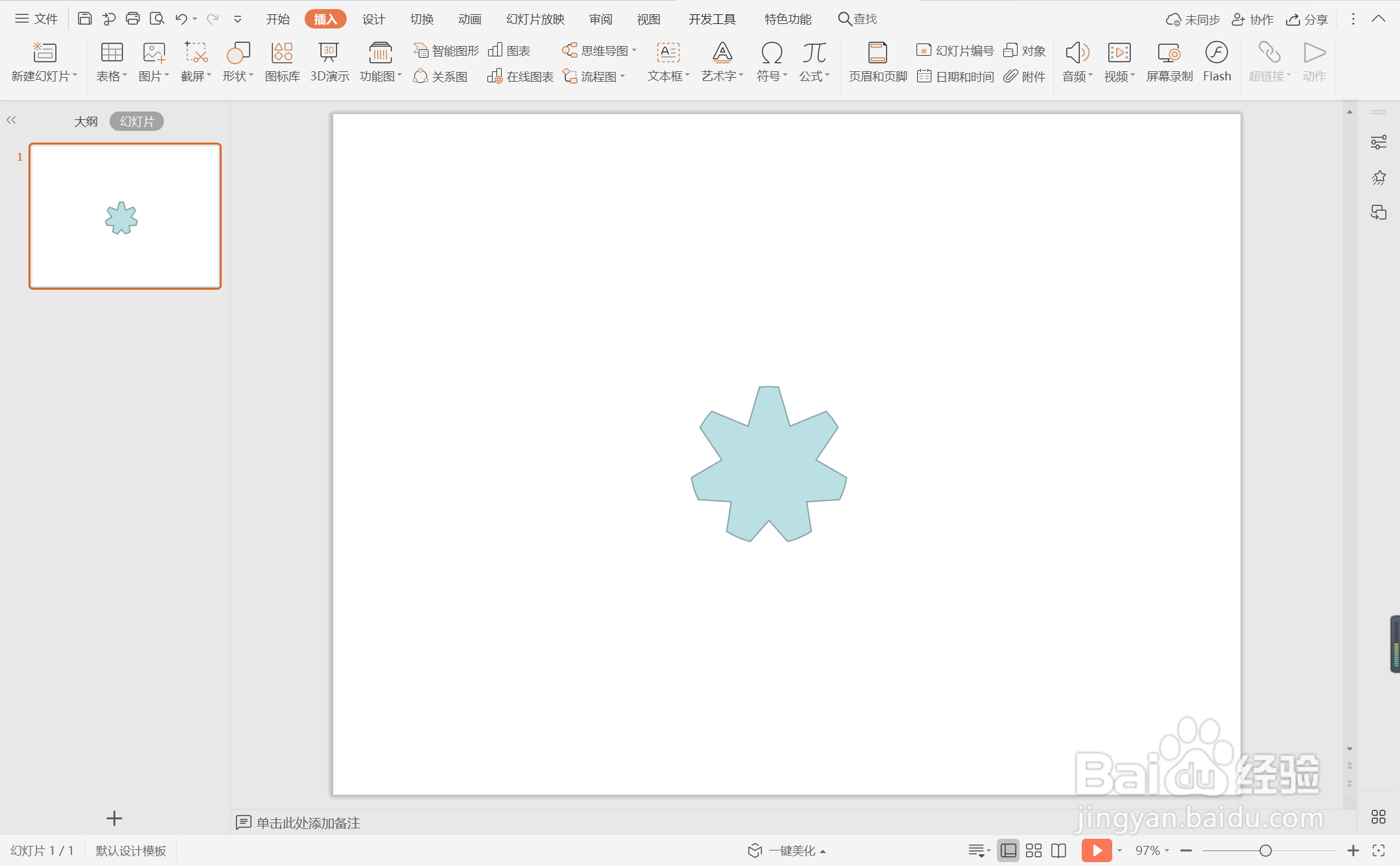Expand slideshow play options arrow

click(x=1119, y=850)
